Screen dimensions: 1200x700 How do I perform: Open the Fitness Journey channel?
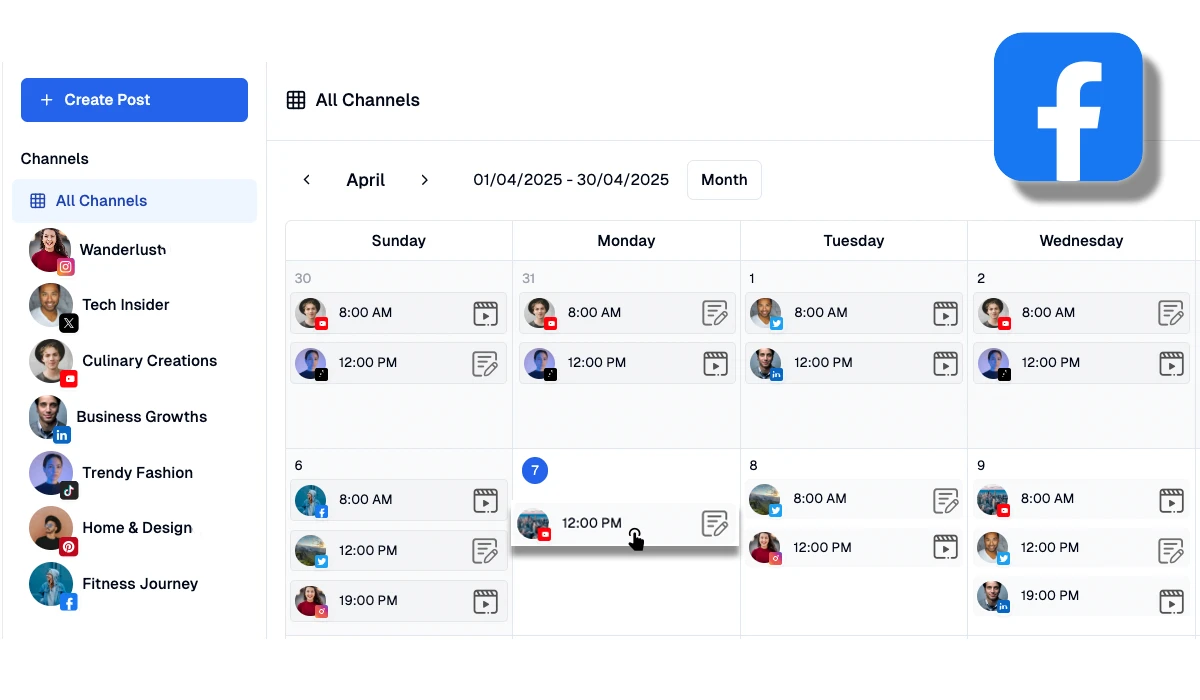pyautogui.click(x=113, y=584)
